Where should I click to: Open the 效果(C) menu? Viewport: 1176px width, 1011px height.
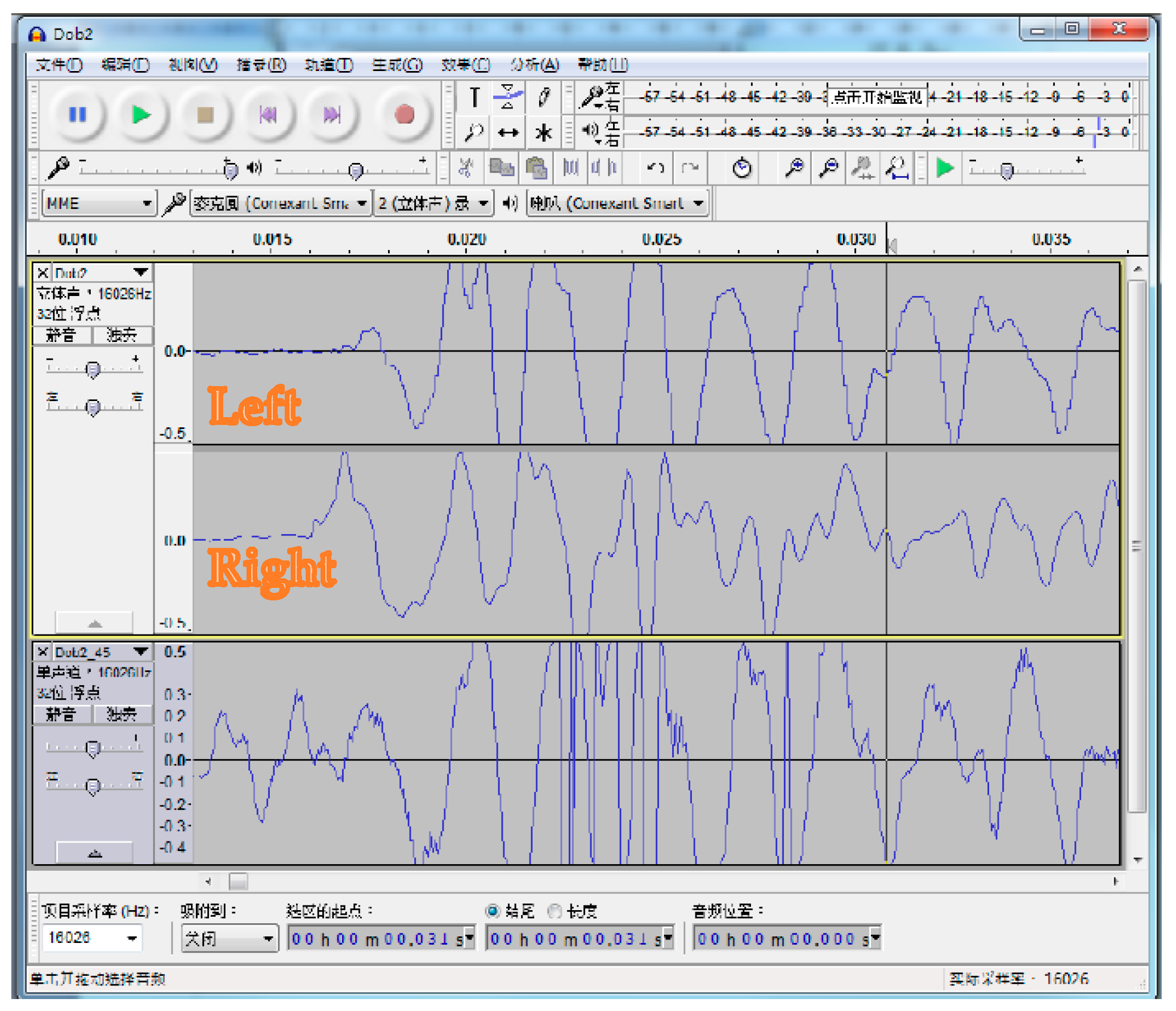pos(465,64)
